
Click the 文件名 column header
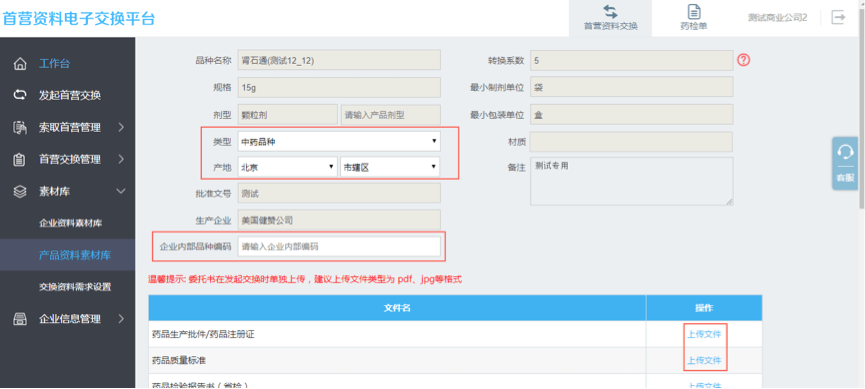(397, 308)
